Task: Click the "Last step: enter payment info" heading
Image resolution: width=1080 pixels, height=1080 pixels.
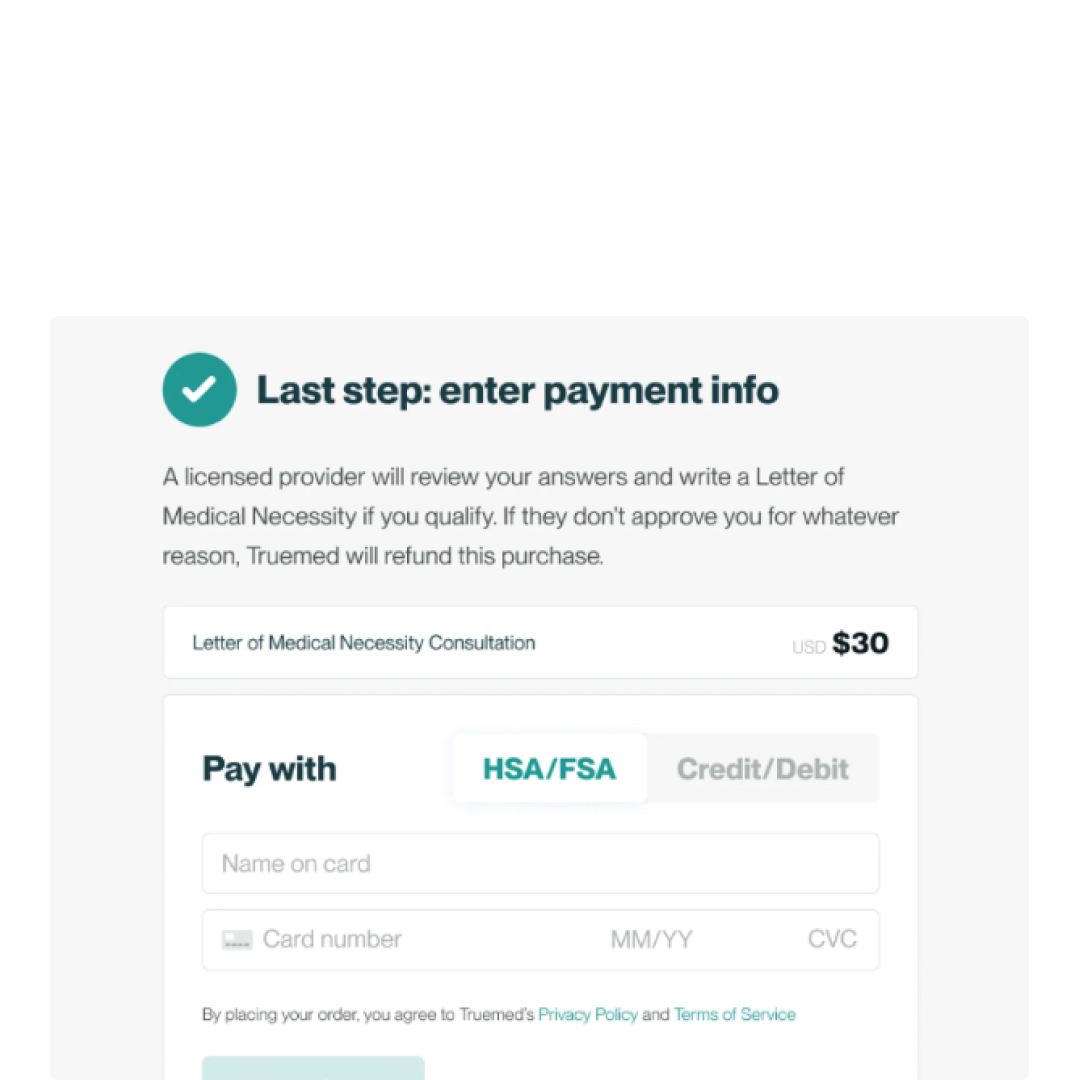Action: click(x=517, y=390)
